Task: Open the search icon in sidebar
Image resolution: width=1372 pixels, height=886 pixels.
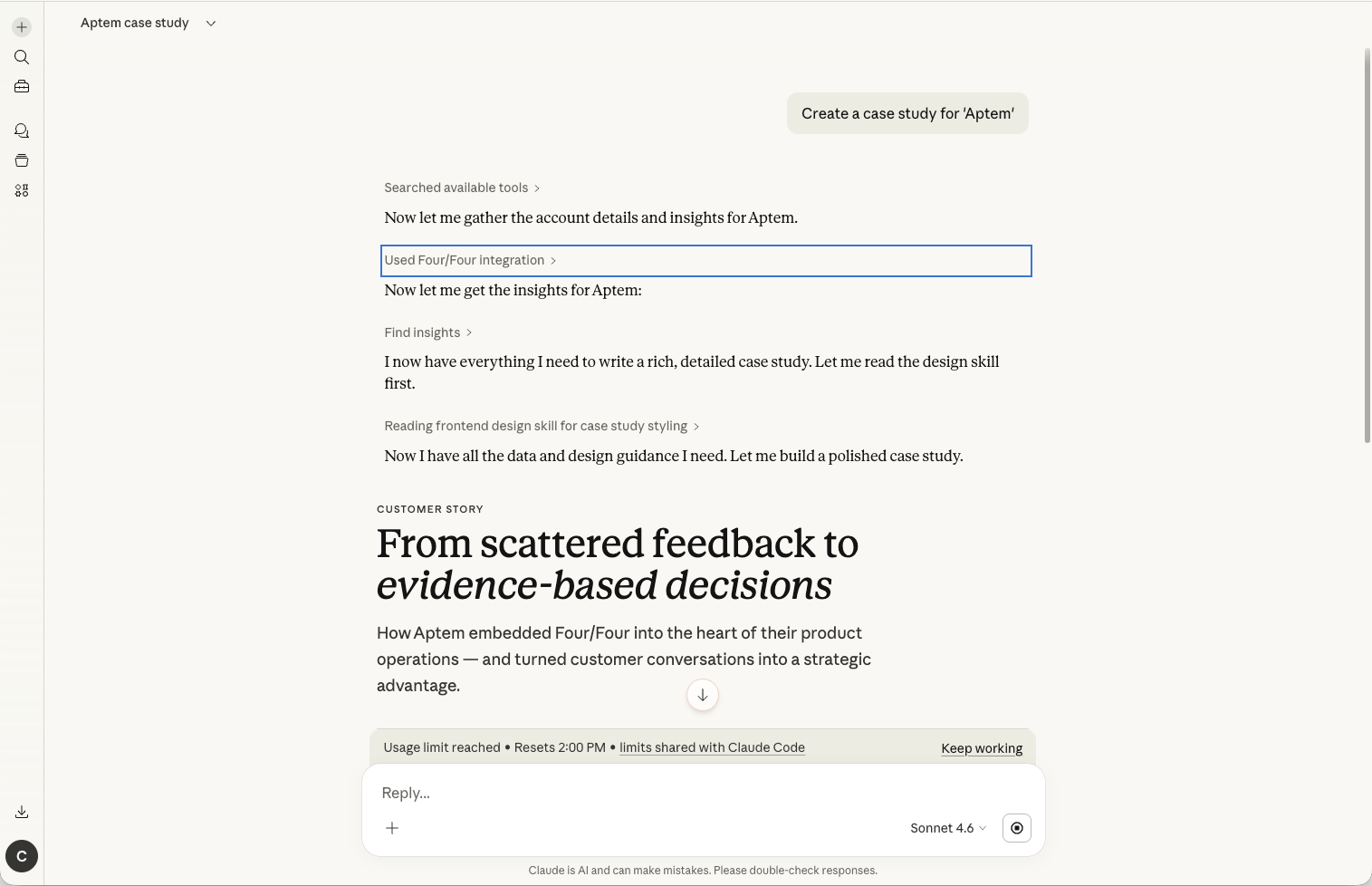Action: pos(22,57)
